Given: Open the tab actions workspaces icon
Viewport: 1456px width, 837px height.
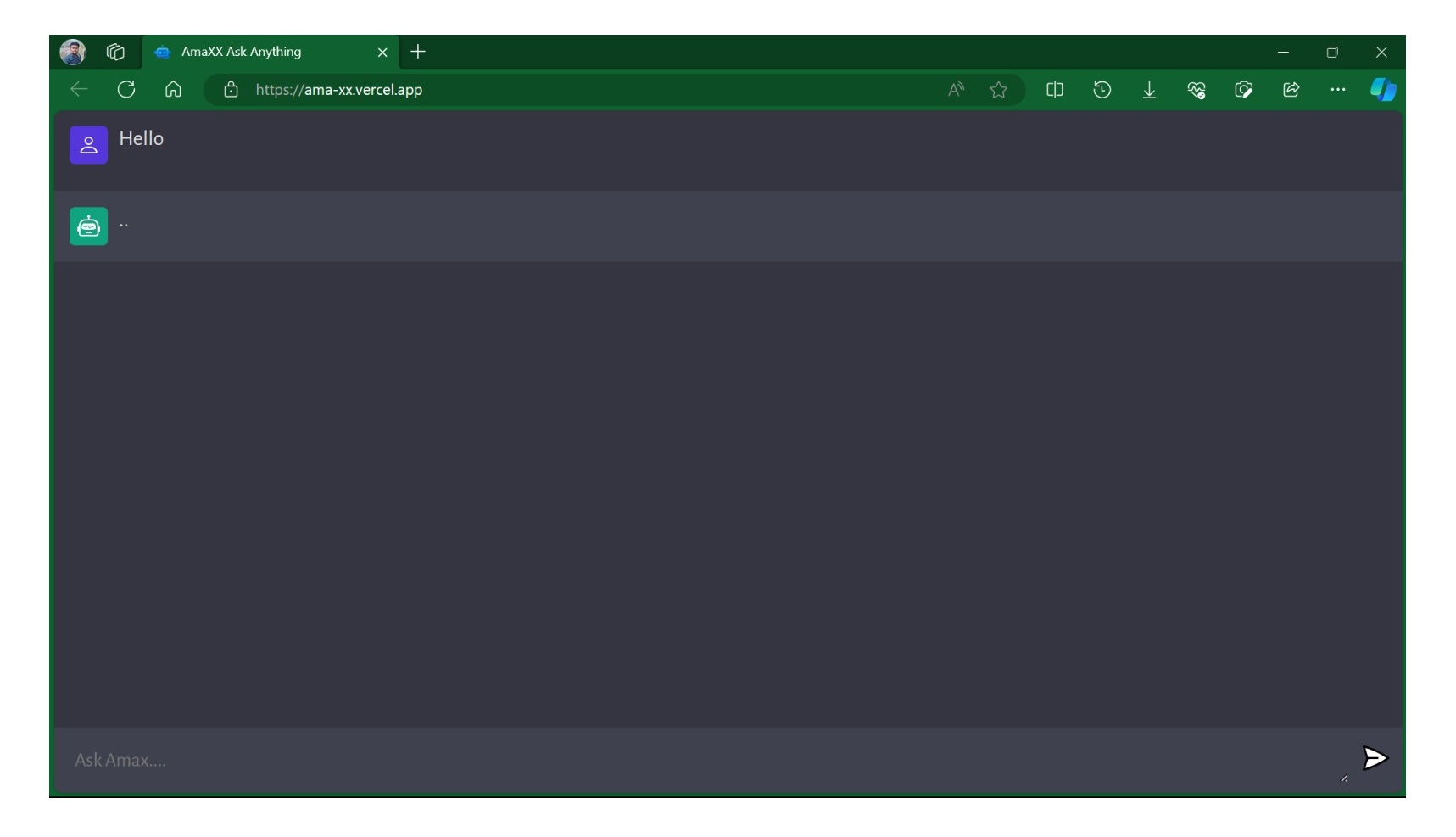Looking at the screenshot, I should coord(115,52).
